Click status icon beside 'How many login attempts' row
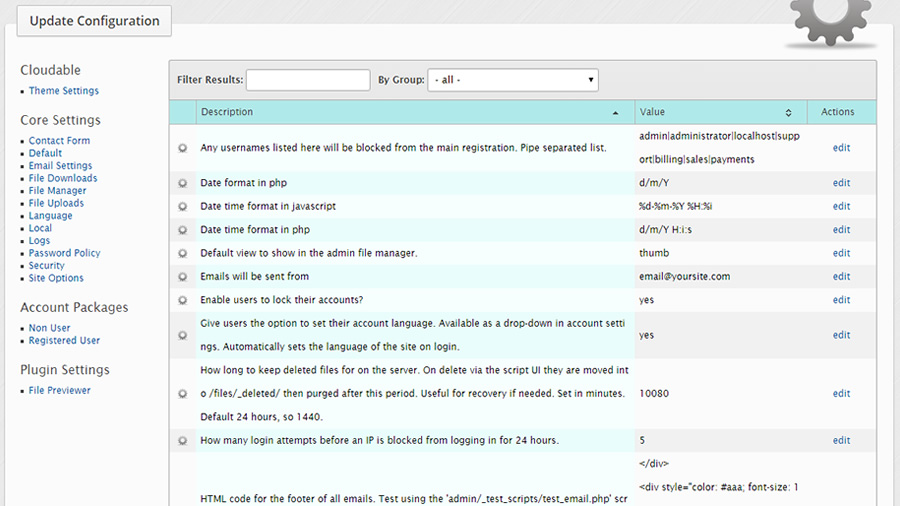 [x=183, y=441]
